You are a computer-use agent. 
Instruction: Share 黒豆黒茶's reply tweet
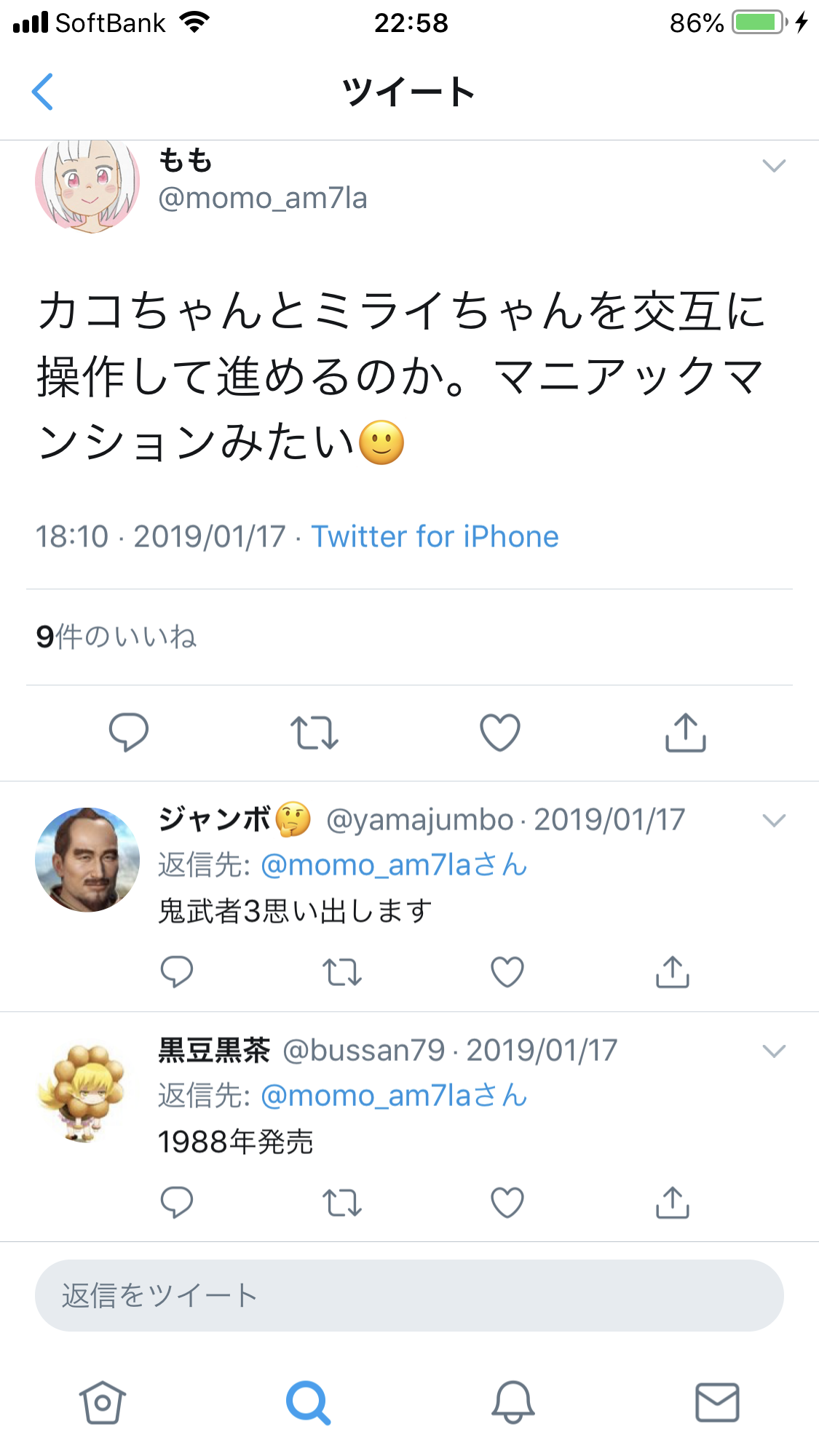[x=673, y=1202]
